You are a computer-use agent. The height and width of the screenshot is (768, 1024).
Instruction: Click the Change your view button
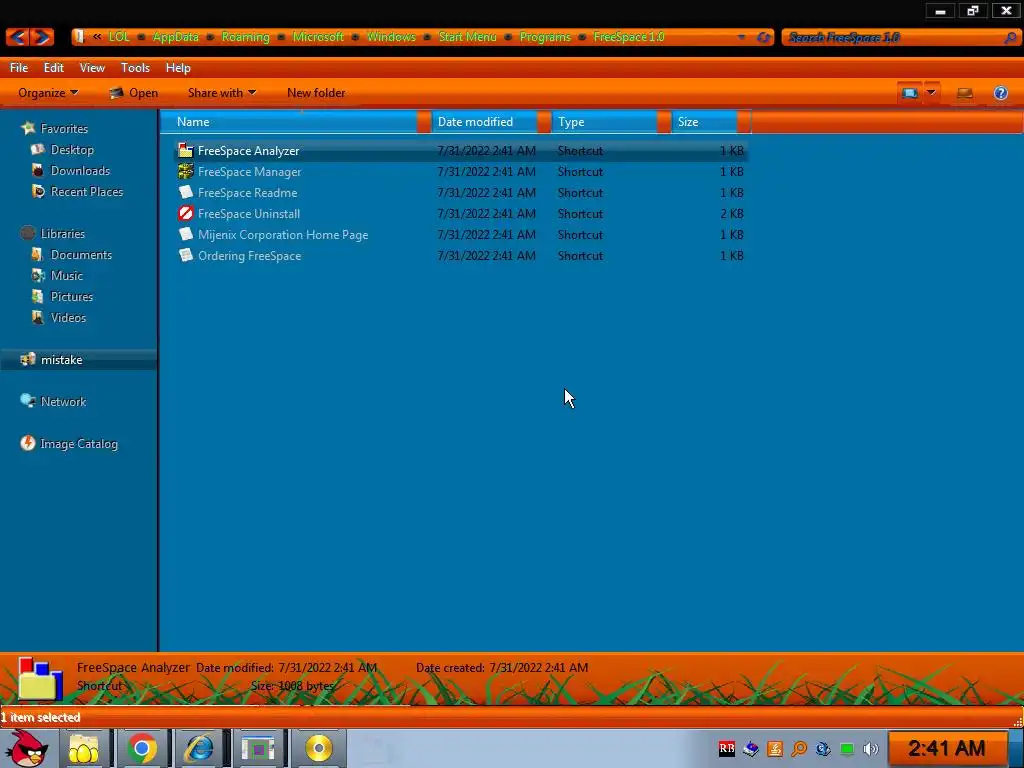click(910, 93)
